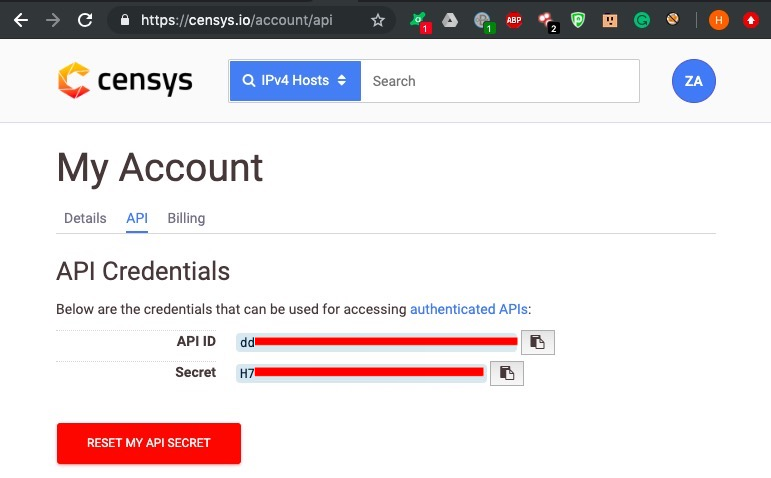Go to the Censys home logo

pyautogui.click(x=125, y=81)
